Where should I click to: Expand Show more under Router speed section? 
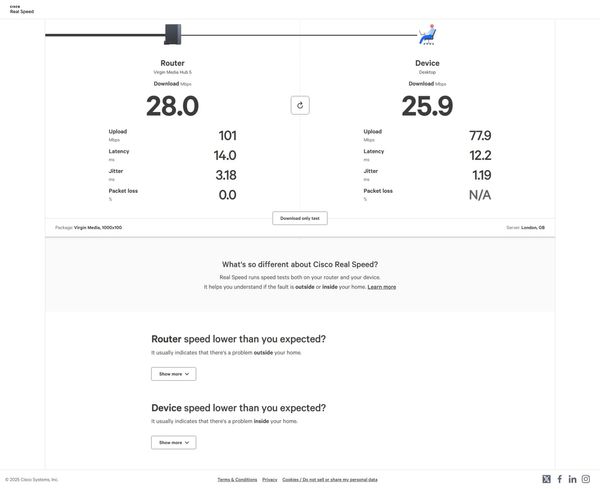(173, 374)
